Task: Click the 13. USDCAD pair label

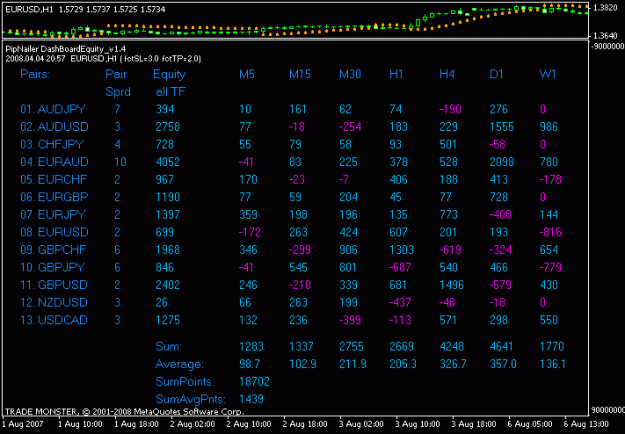Action: click(x=54, y=320)
